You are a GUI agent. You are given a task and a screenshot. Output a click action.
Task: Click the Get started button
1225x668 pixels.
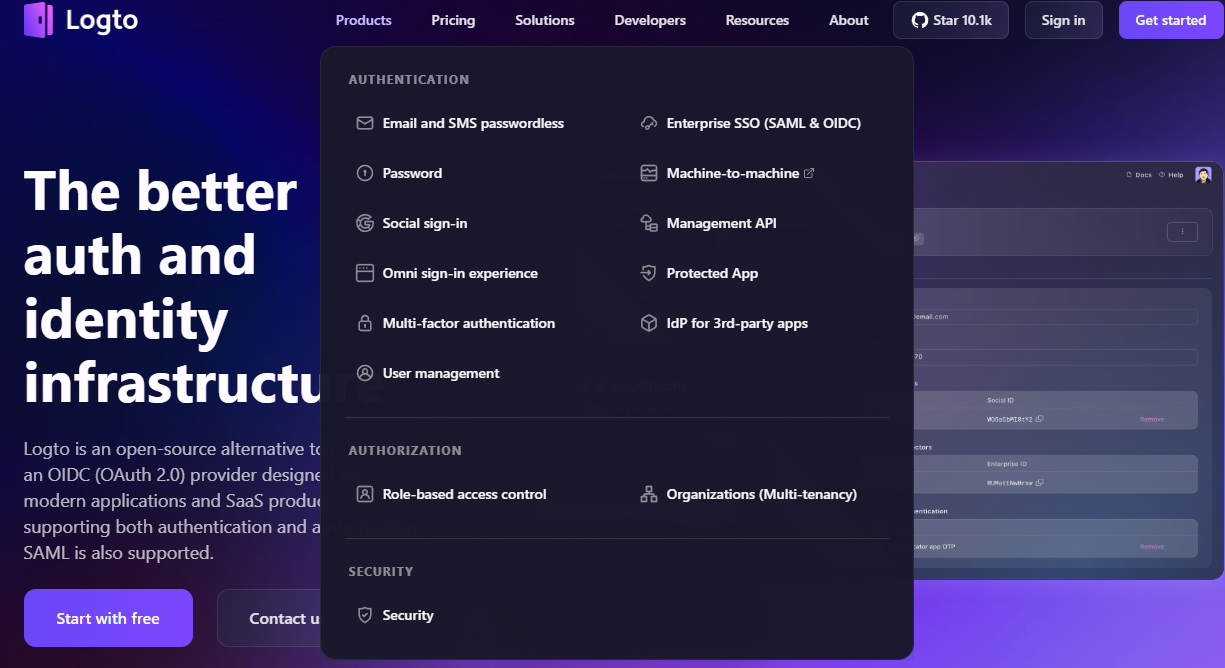click(x=1170, y=20)
